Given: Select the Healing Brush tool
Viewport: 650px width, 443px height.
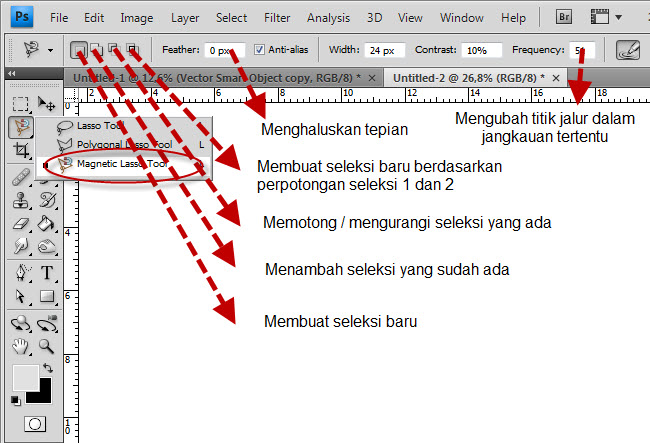Looking at the screenshot, I should (21, 177).
